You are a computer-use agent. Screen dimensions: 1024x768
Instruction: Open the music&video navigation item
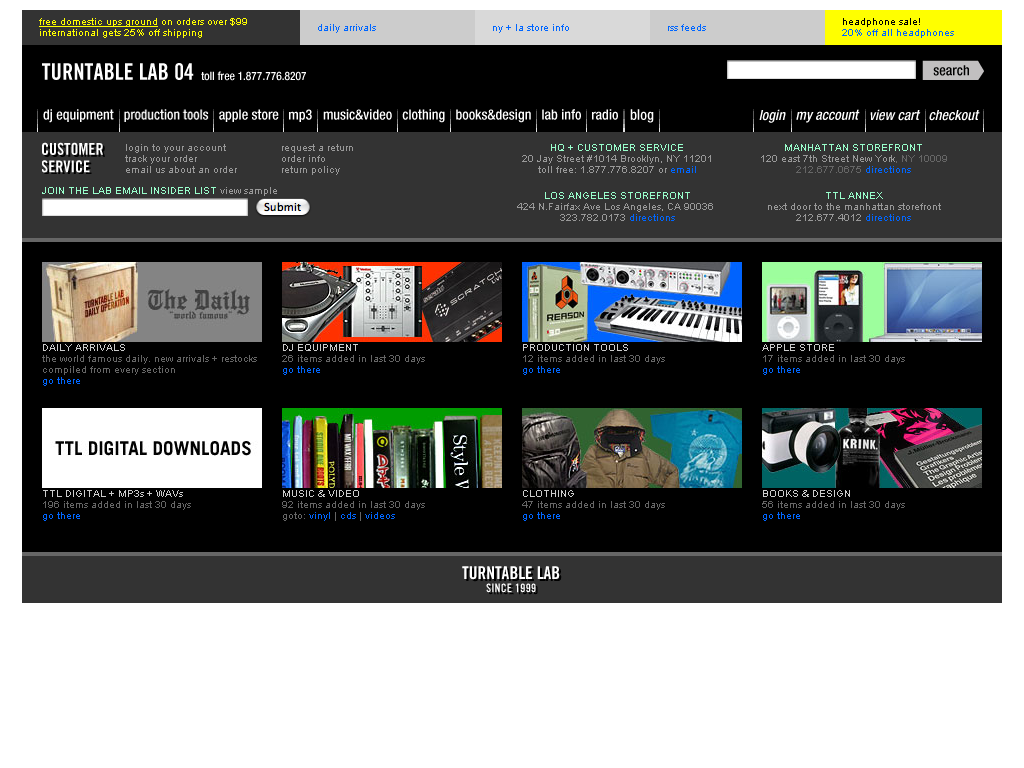(x=357, y=116)
